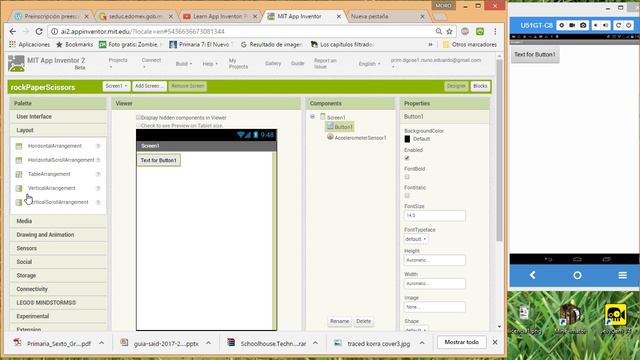Open the yellow camera app desktop shortcut
Image resolution: width=640 pixels, height=360 pixels.
(x=615, y=319)
